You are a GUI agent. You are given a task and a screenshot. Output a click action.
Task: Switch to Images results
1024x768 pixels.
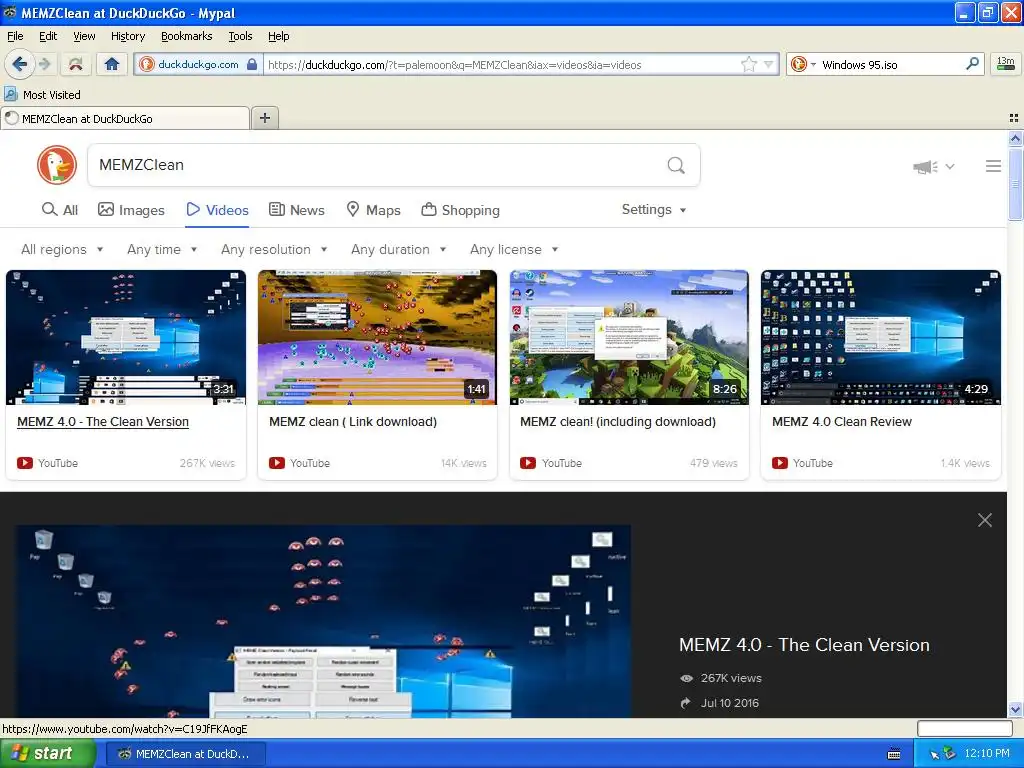click(131, 210)
